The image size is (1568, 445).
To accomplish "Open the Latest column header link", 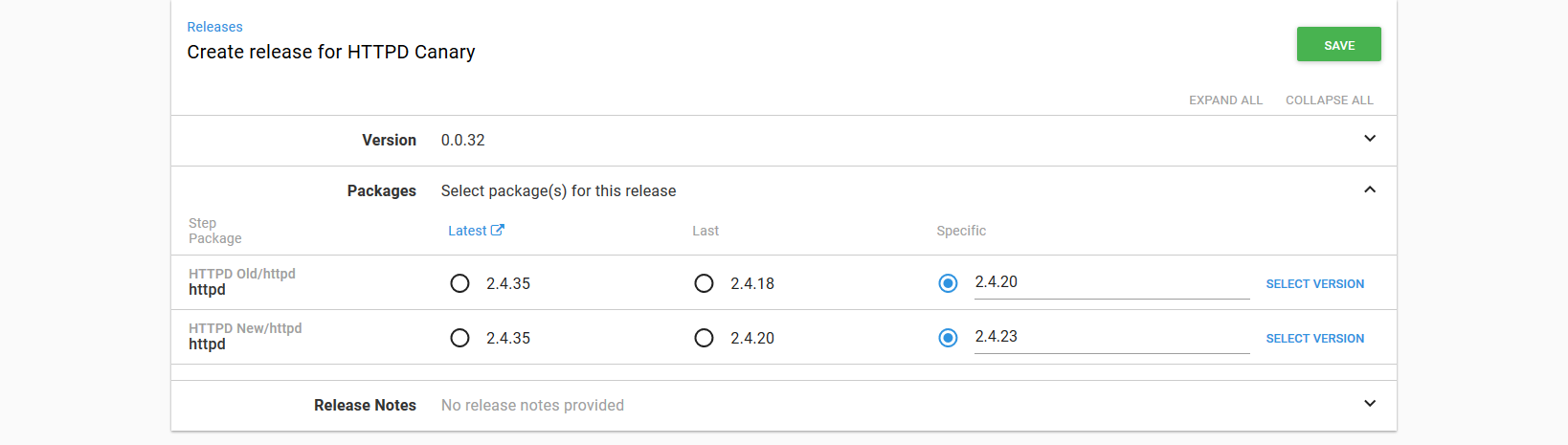I will point(467,231).
